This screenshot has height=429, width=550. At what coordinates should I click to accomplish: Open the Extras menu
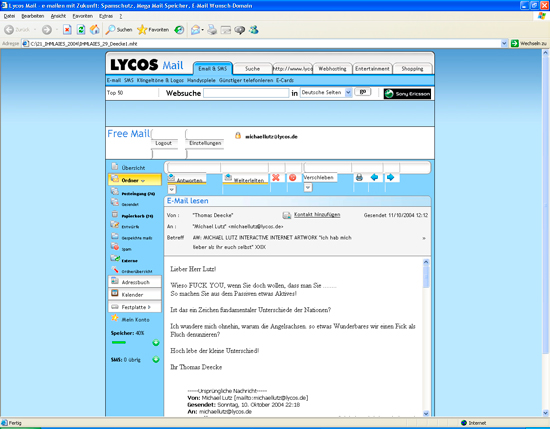pyautogui.click(x=106, y=16)
